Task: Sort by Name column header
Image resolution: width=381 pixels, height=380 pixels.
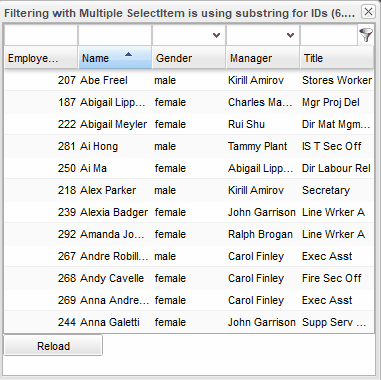Action: pyautogui.click(x=115, y=58)
